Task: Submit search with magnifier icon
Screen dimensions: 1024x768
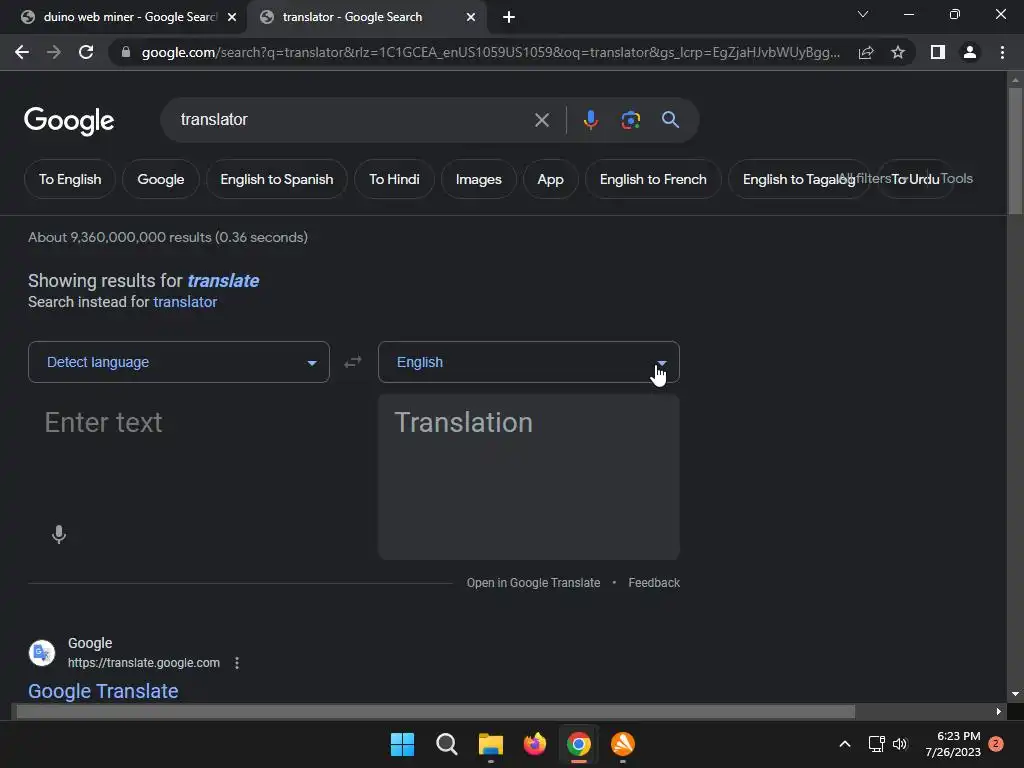Action: point(670,120)
